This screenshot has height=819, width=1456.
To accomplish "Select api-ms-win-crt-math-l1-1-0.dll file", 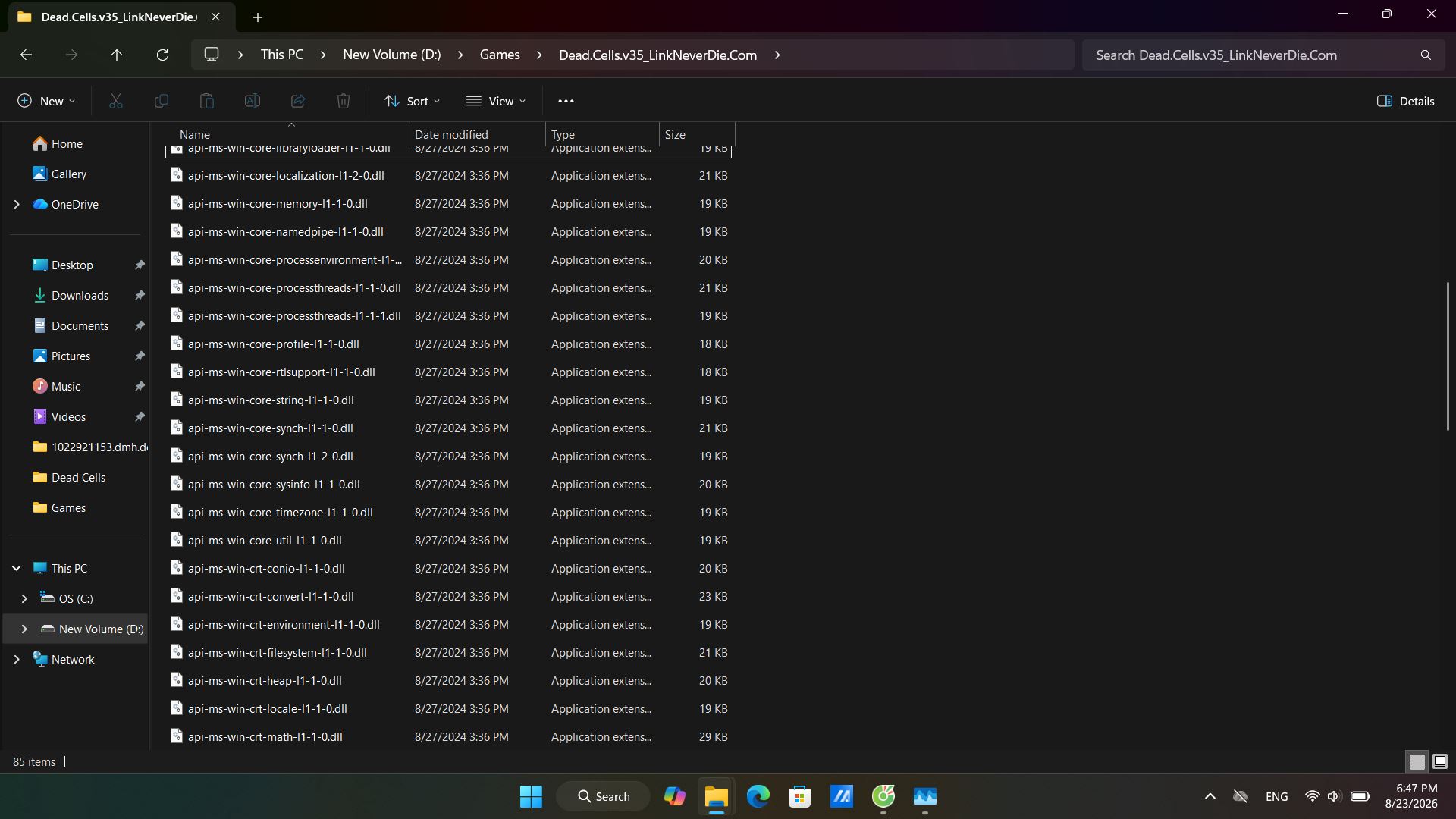I will (x=448, y=736).
